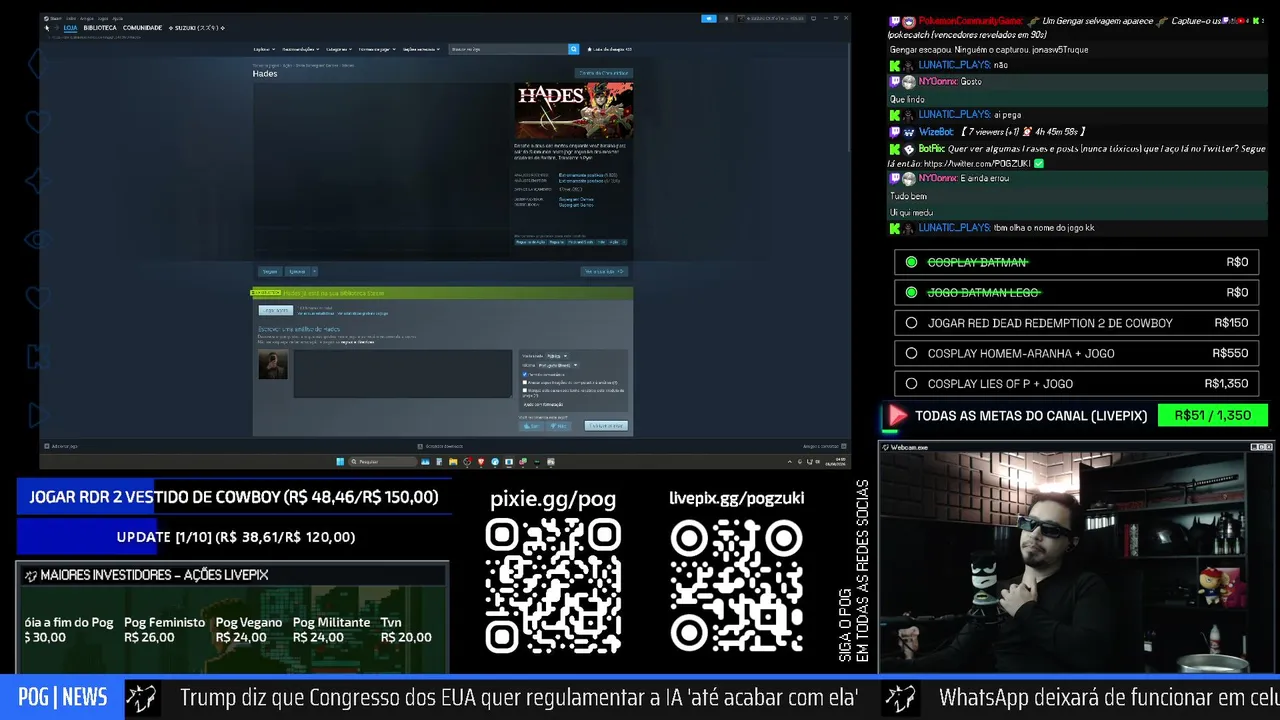Click the JOGAR RDR 2 cowboy donation progress bar

tap(234, 497)
